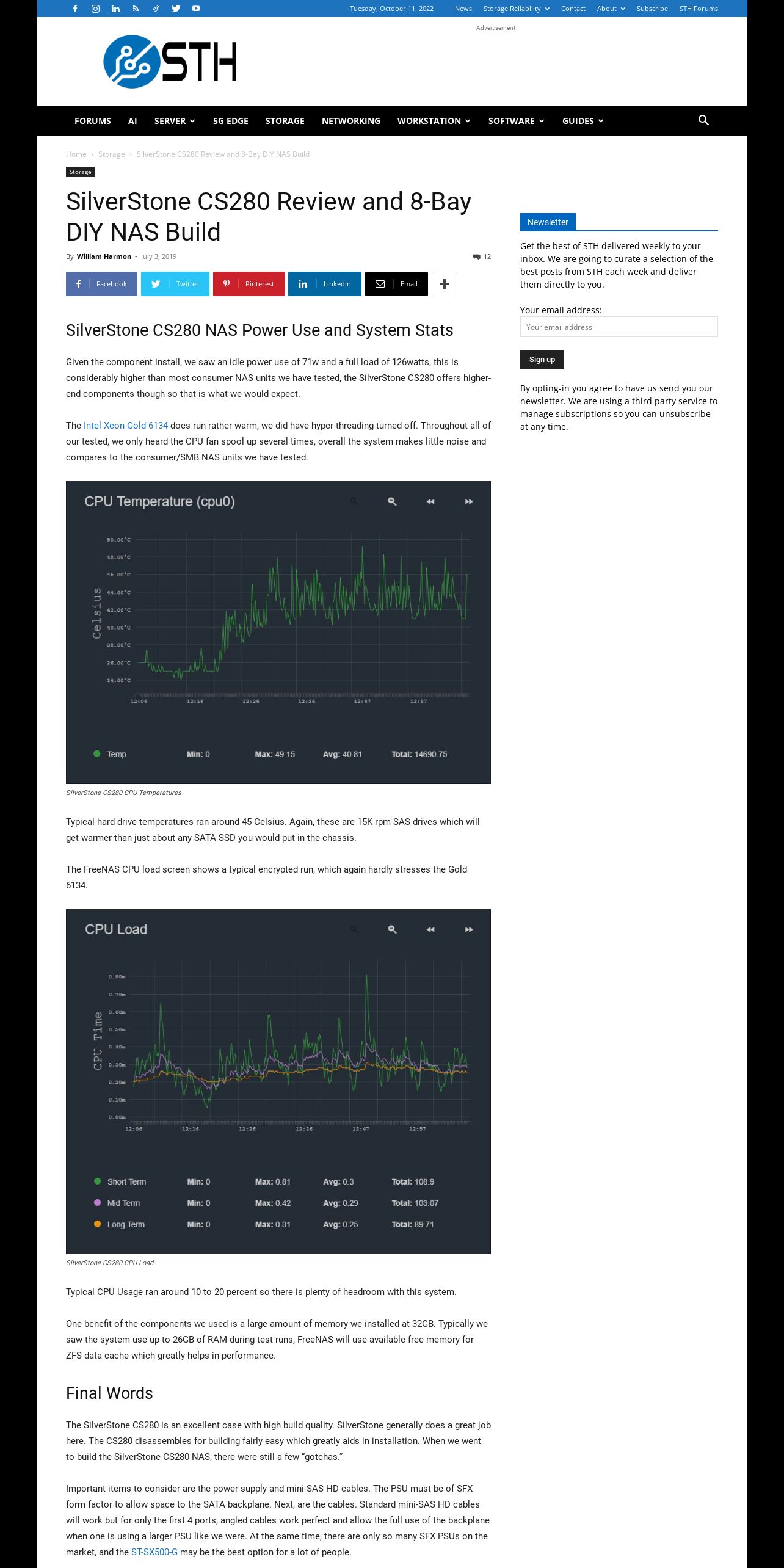Screen dimensions: 784x1568
Task: Expand the About dropdown in top bar
Action: 611,9
